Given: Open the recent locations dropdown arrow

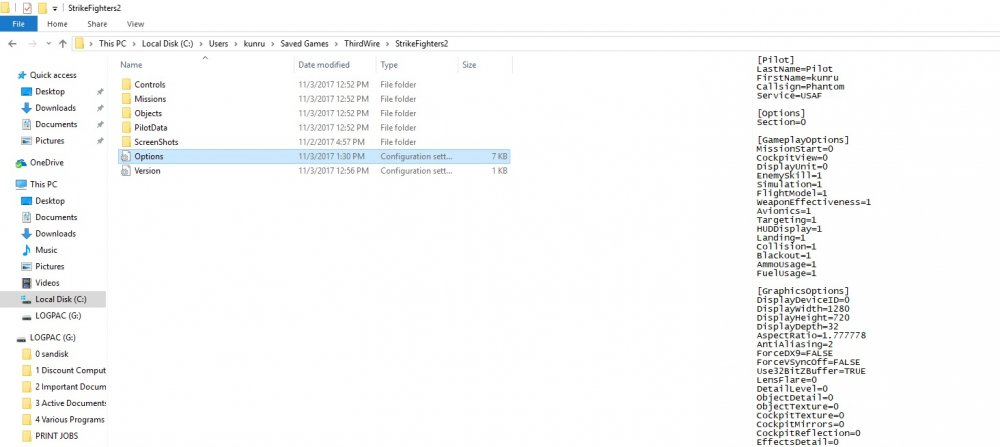Looking at the screenshot, I should pyautogui.click(x=48, y=44).
